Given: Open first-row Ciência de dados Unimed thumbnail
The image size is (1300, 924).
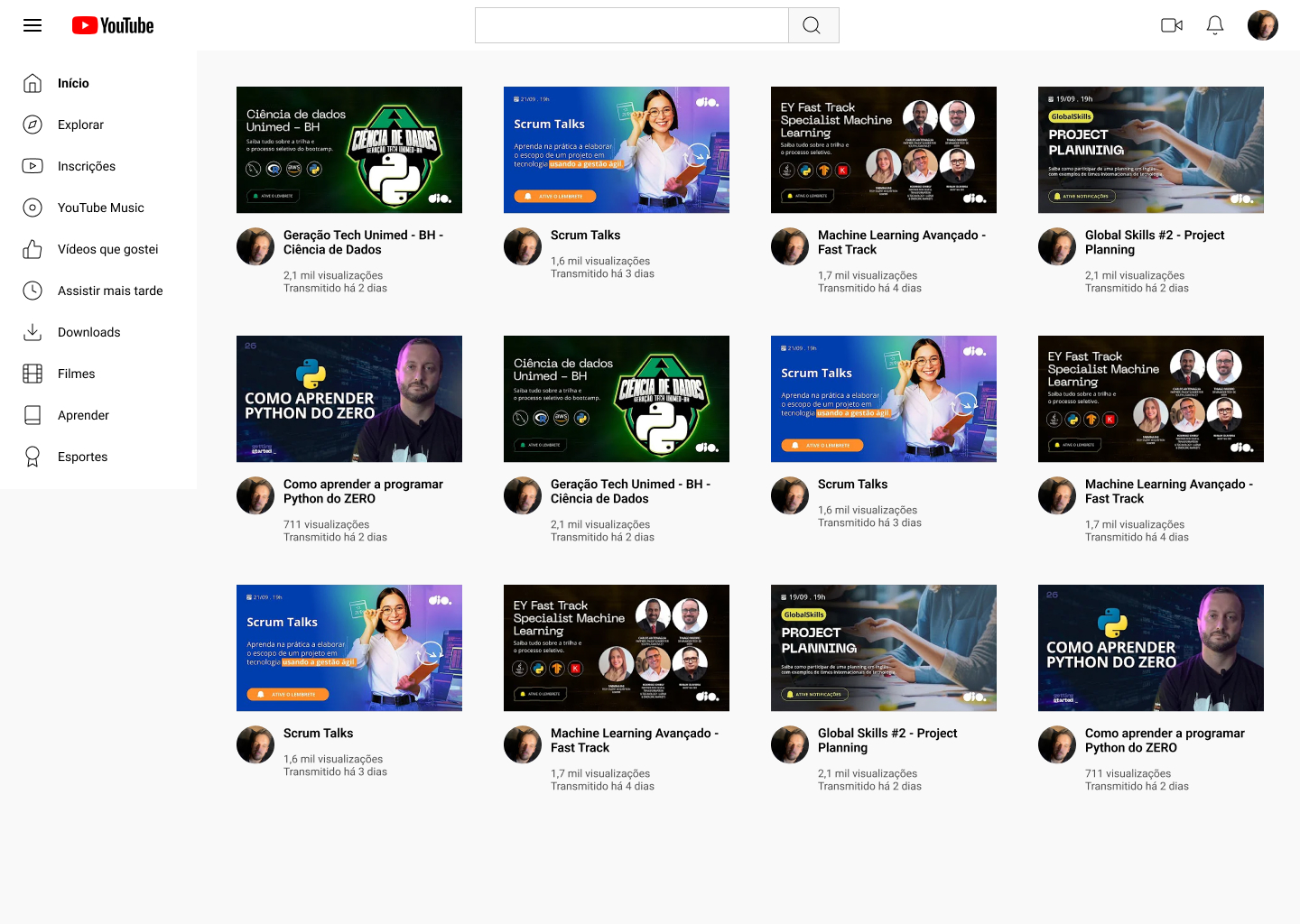Looking at the screenshot, I should point(349,150).
